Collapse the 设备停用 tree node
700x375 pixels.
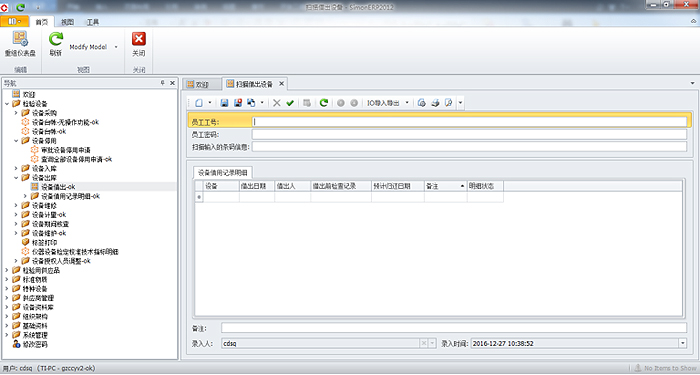[x=16, y=141]
